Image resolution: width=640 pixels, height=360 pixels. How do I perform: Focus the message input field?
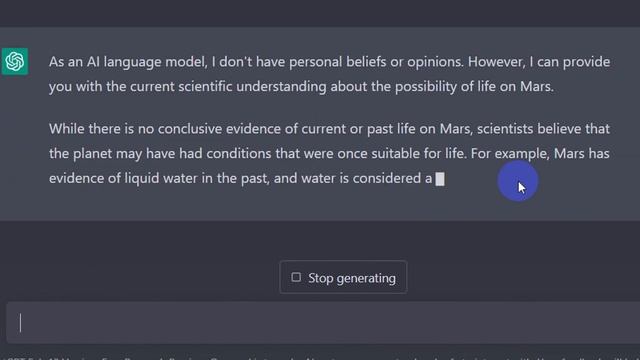pyautogui.click(x=323, y=323)
